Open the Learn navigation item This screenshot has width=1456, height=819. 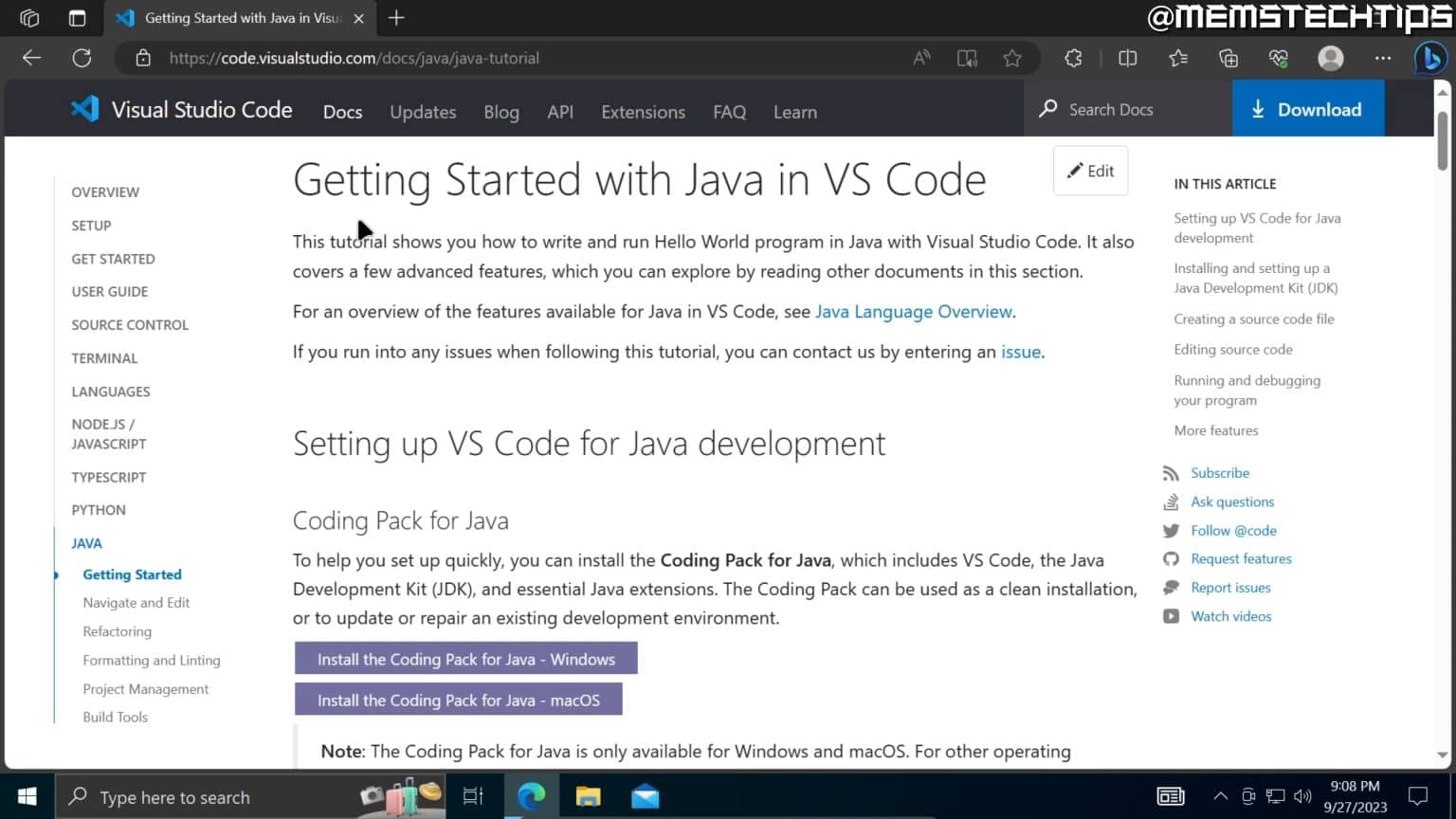pos(794,112)
